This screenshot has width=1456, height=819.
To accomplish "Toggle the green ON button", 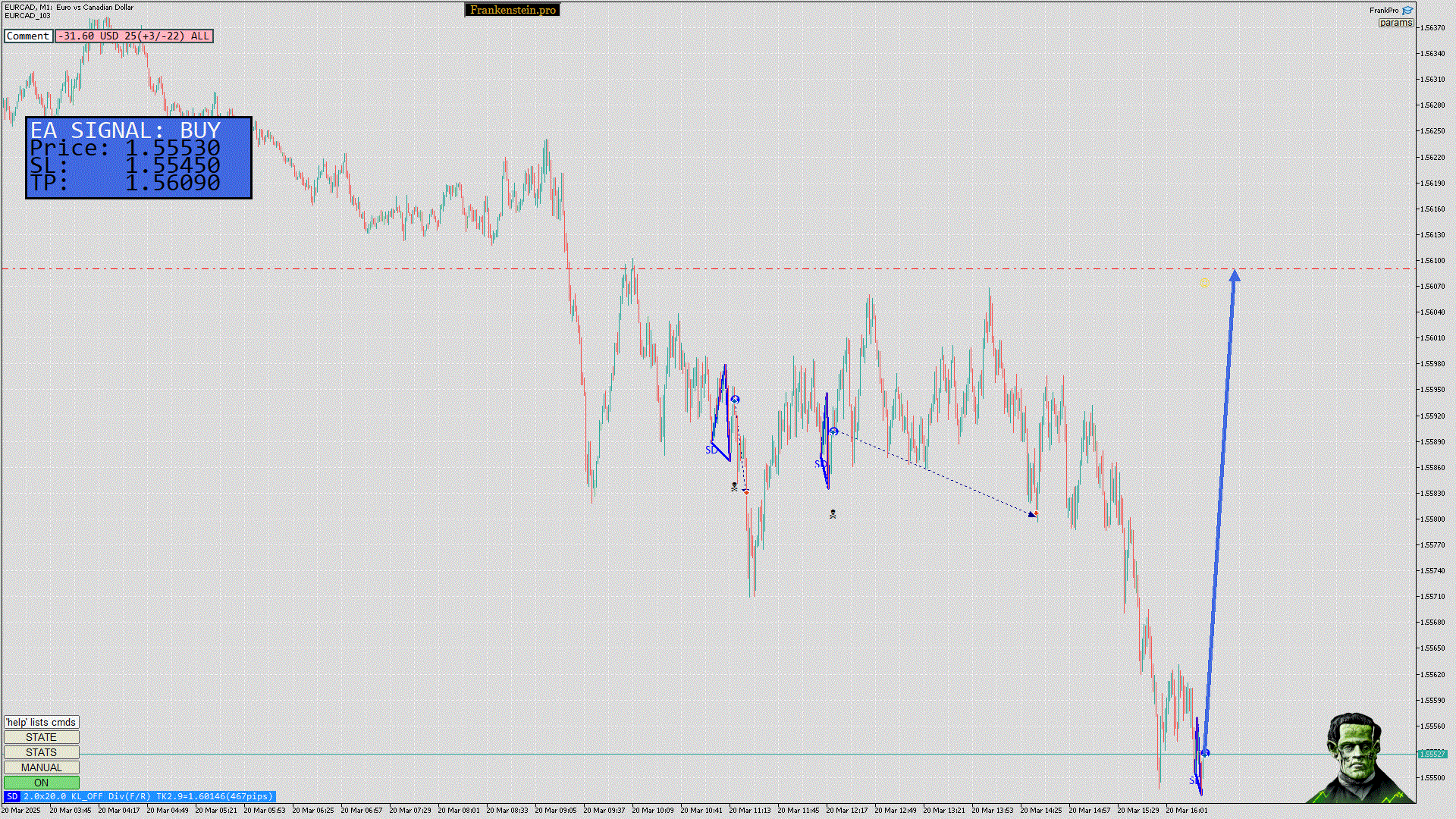I will (x=41, y=783).
